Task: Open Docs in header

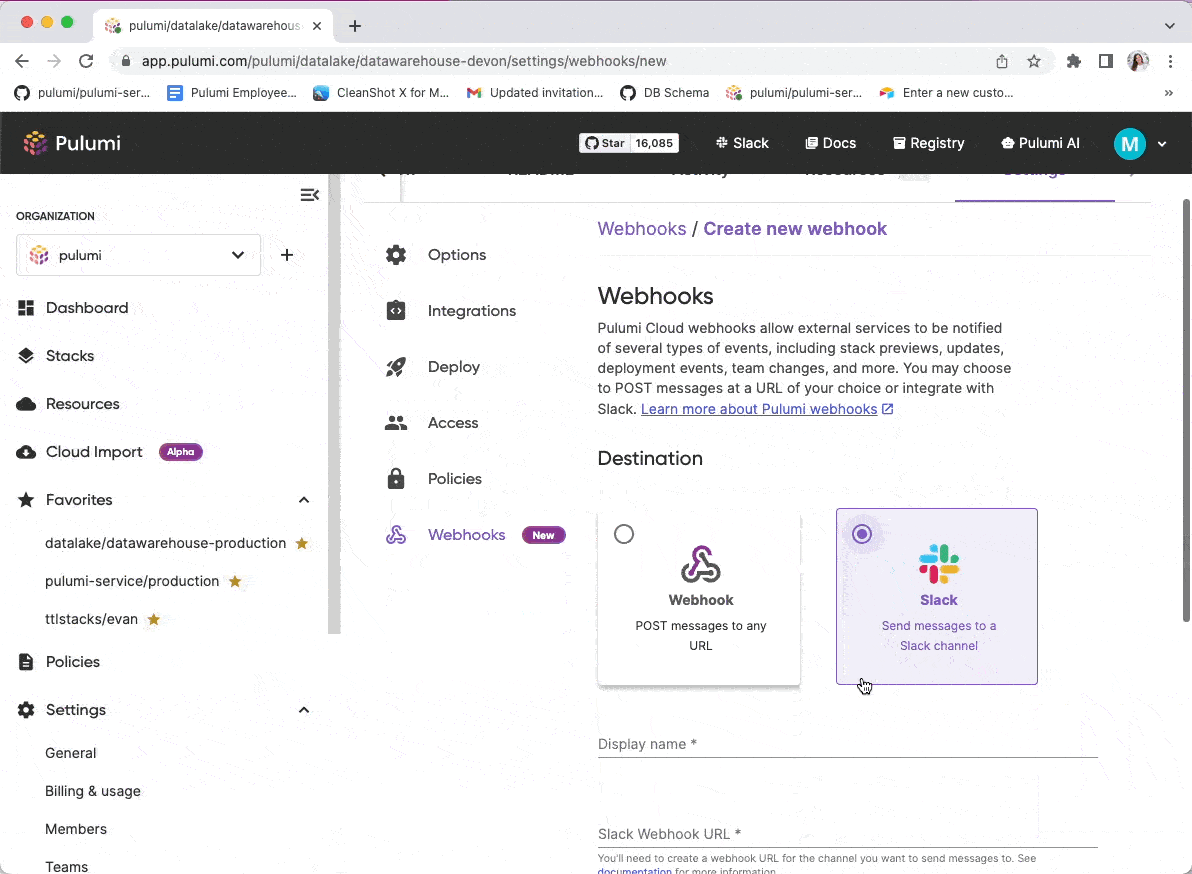Action: (830, 143)
